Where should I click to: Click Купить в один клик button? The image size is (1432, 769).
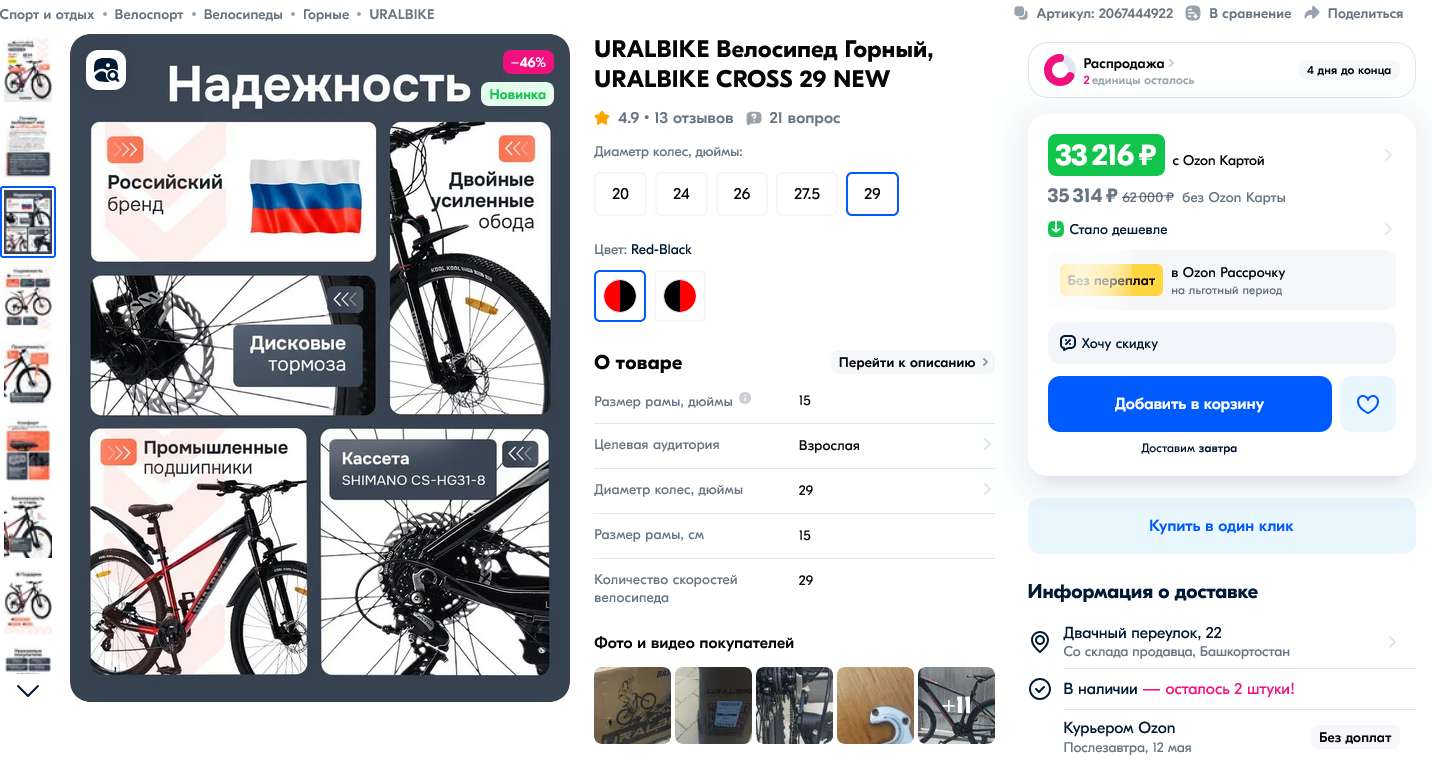[x=1221, y=526]
